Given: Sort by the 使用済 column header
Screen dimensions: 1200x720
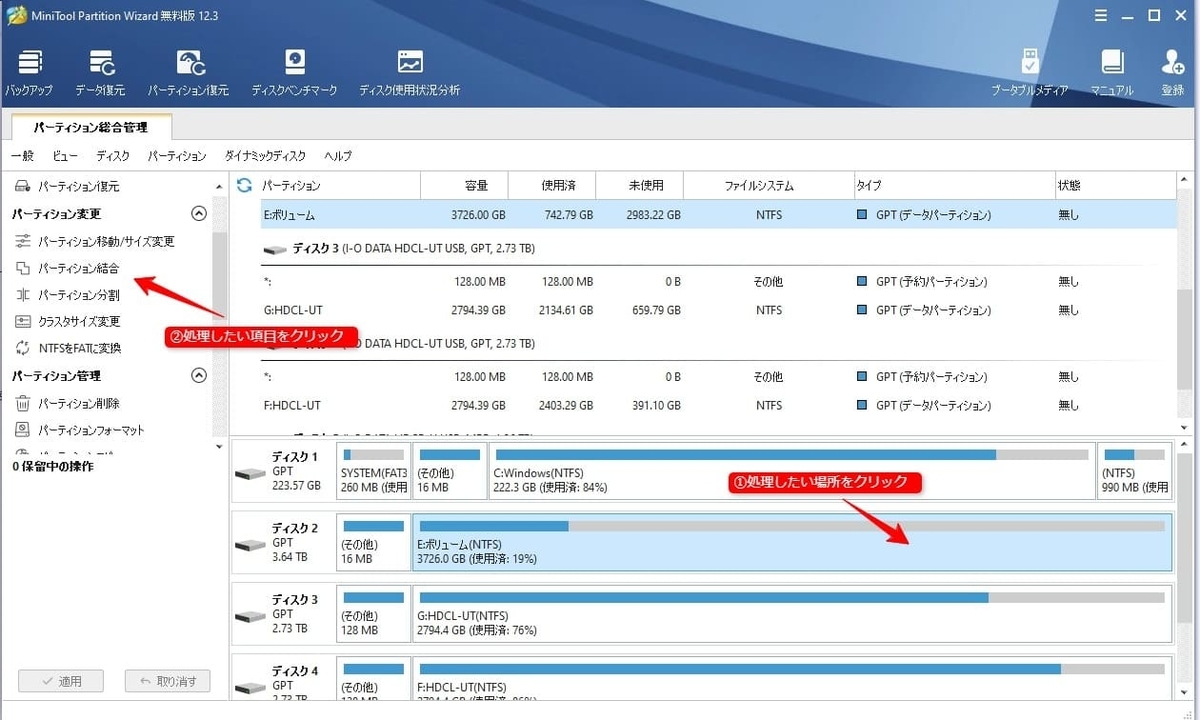Looking at the screenshot, I should (x=552, y=185).
